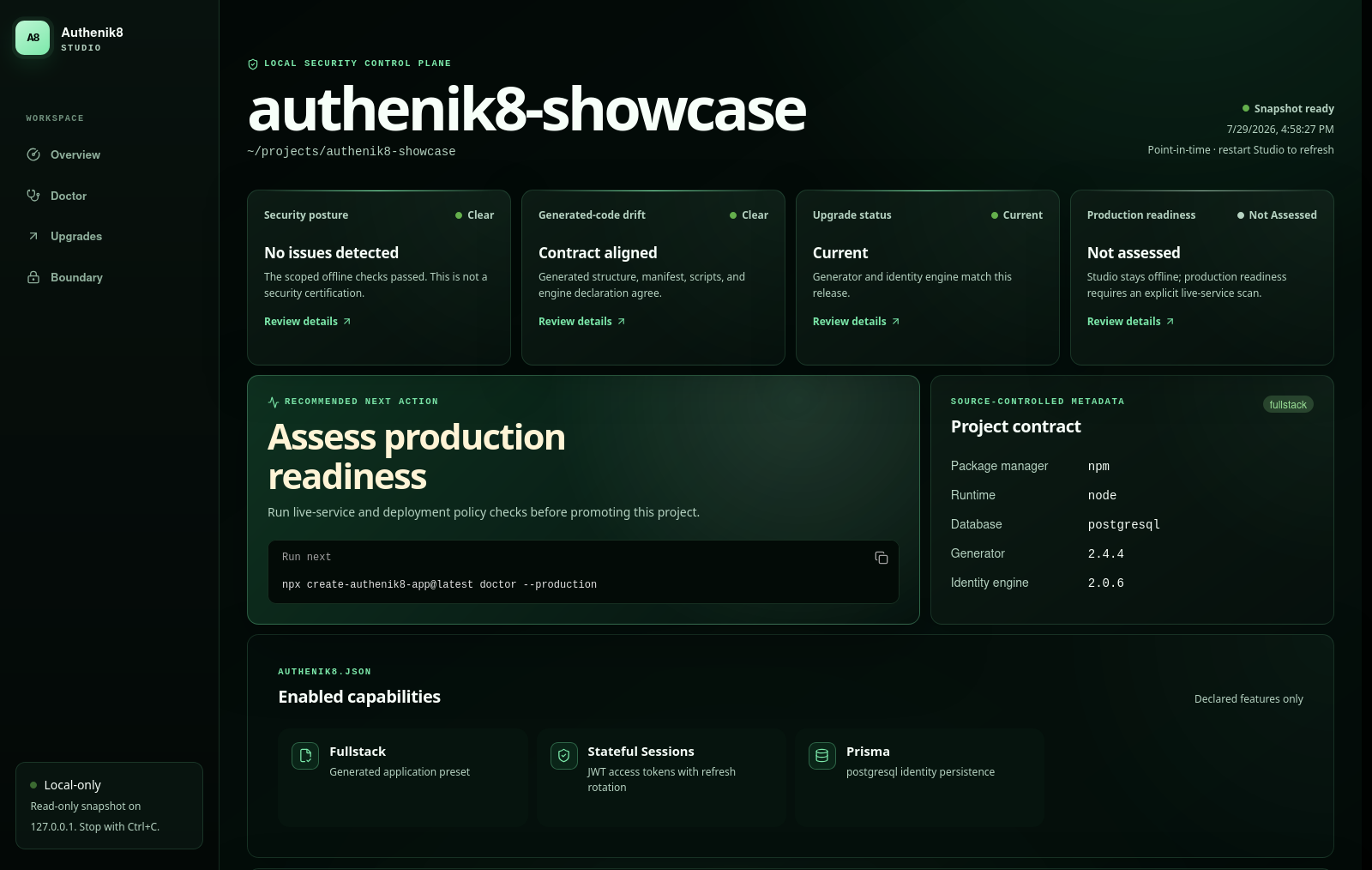This screenshot has height=870, width=1372.
Task: Click the Enabled capabilities heading
Action: click(359, 697)
